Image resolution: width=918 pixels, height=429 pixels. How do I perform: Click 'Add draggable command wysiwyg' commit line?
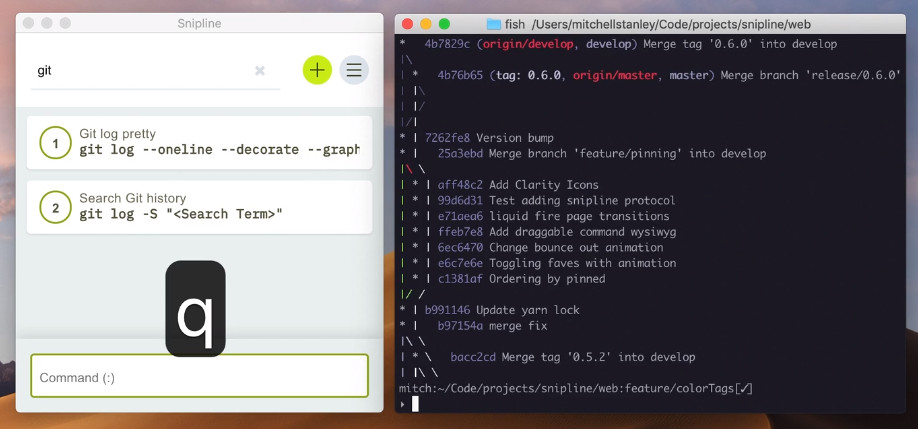click(x=557, y=232)
